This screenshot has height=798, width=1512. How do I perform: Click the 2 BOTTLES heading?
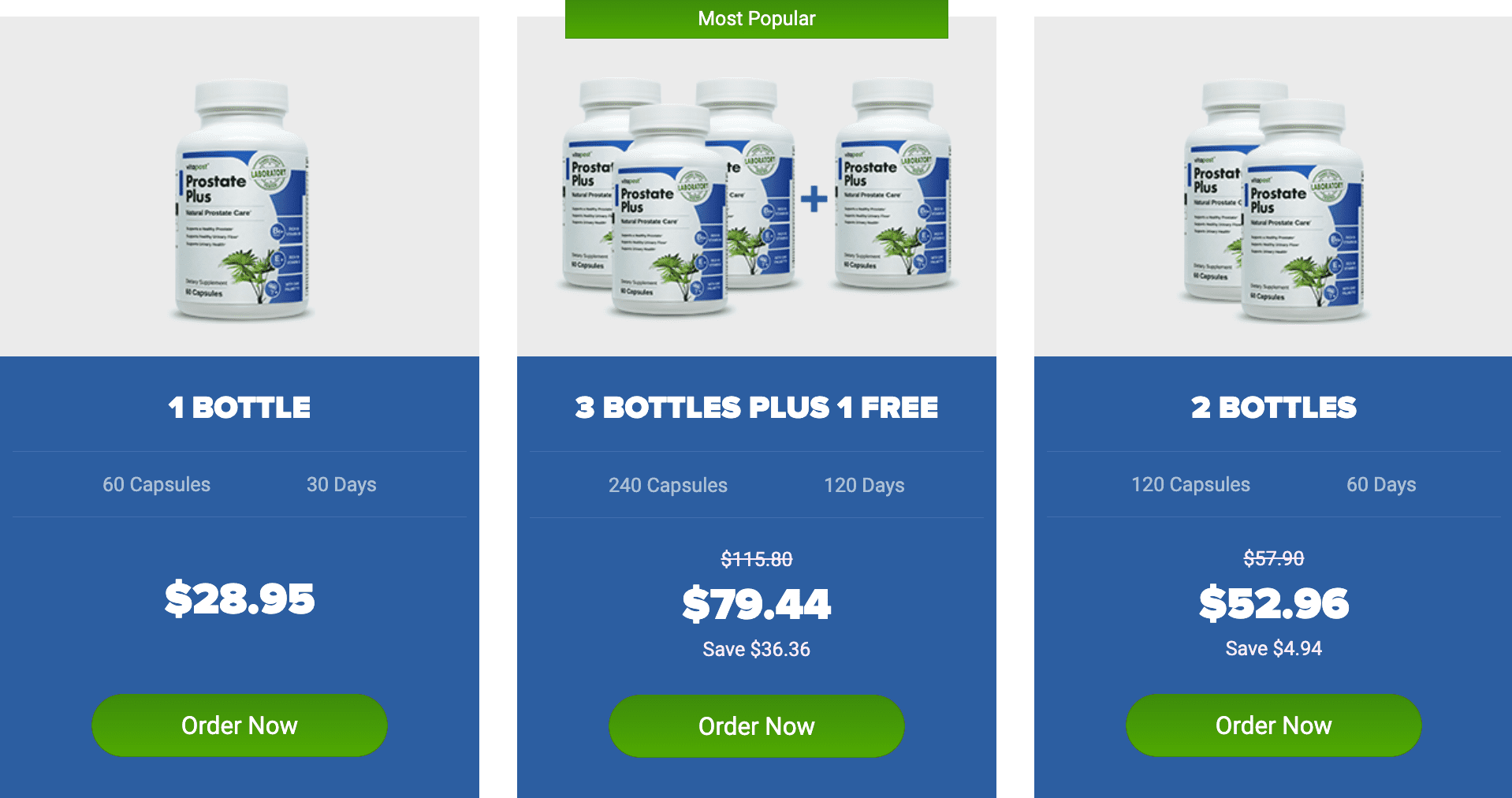tap(1274, 407)
